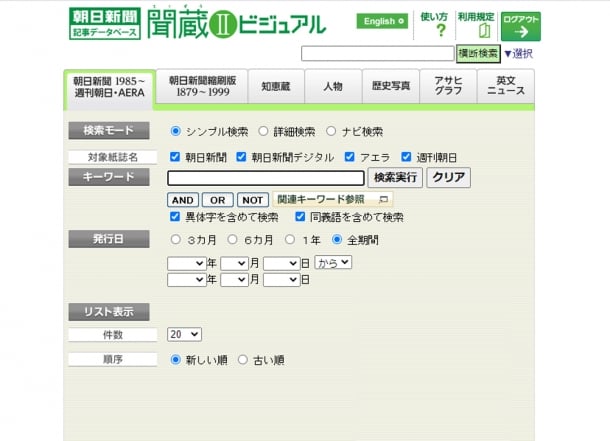Screen dimensions: 610x441
Task: Expand the ▼選択 selector
Action: [518, 54]
